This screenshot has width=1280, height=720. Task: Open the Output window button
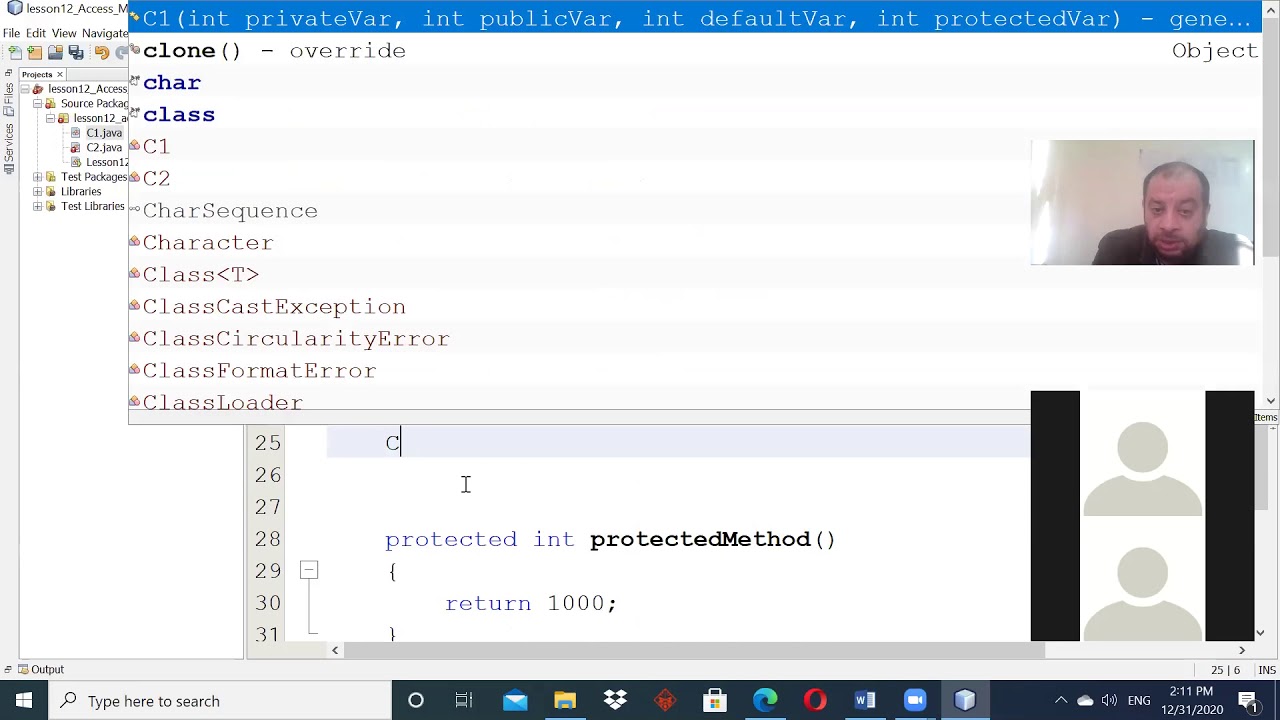pyautogui.click(x=39, y=670)
